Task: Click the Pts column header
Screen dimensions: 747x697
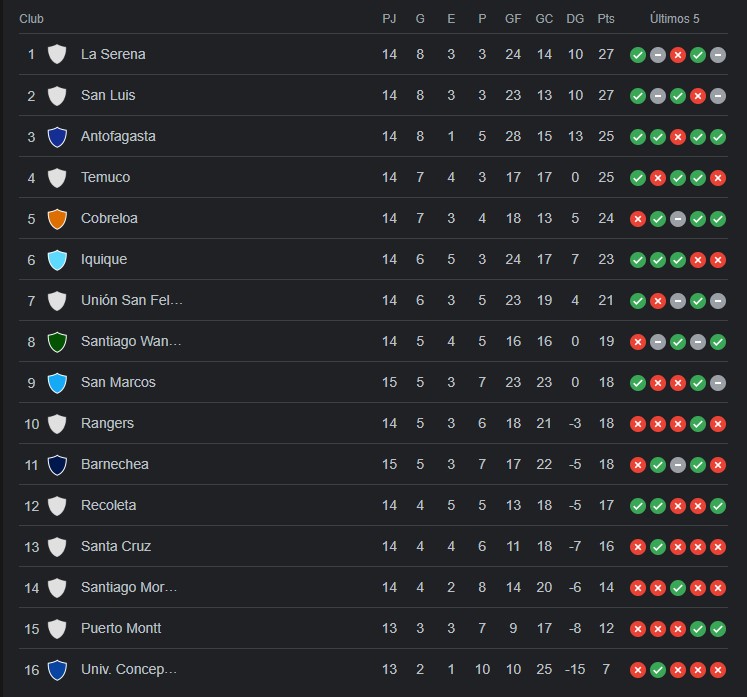Action: [606, 19]
